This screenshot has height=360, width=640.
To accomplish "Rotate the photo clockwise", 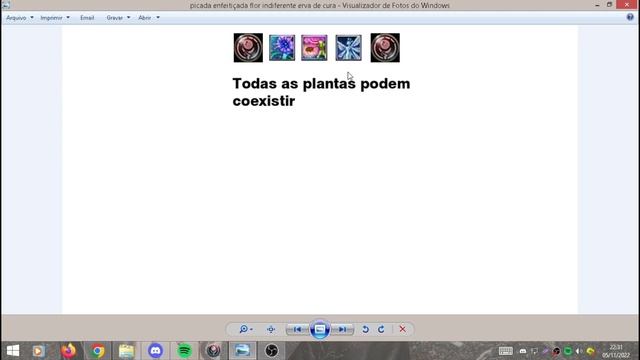I will 381,329.
